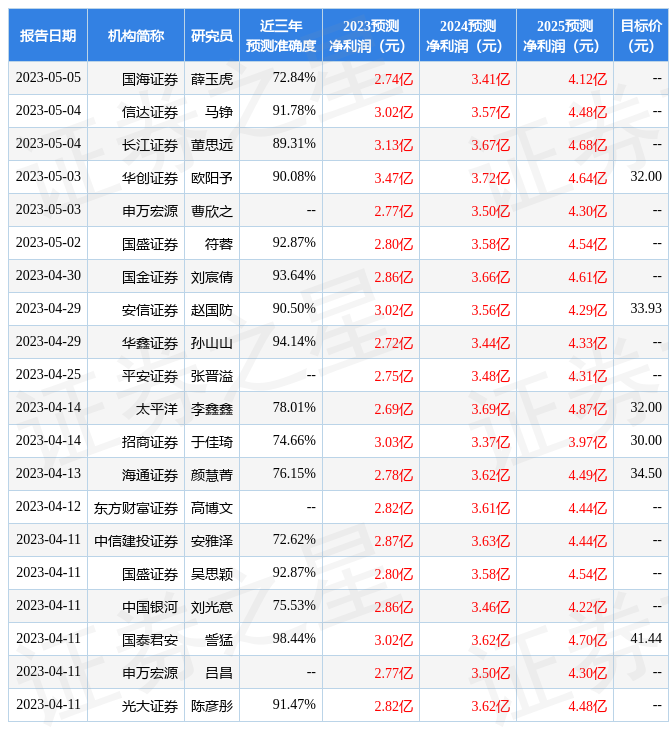Click the 近三年预测准确度 column header

click(281, 35)
